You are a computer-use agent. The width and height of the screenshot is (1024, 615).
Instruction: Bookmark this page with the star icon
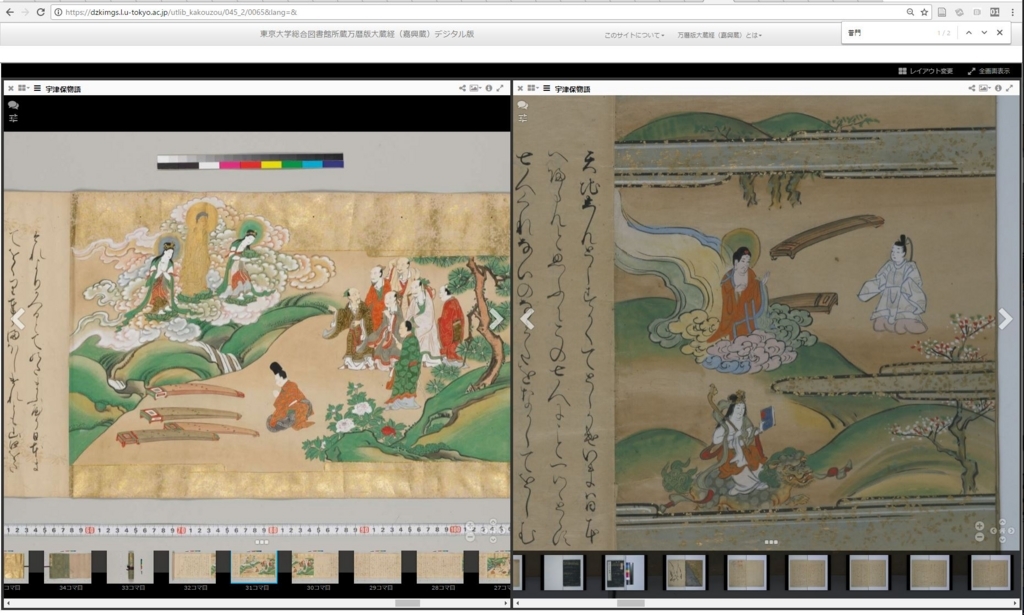[924, 12]
